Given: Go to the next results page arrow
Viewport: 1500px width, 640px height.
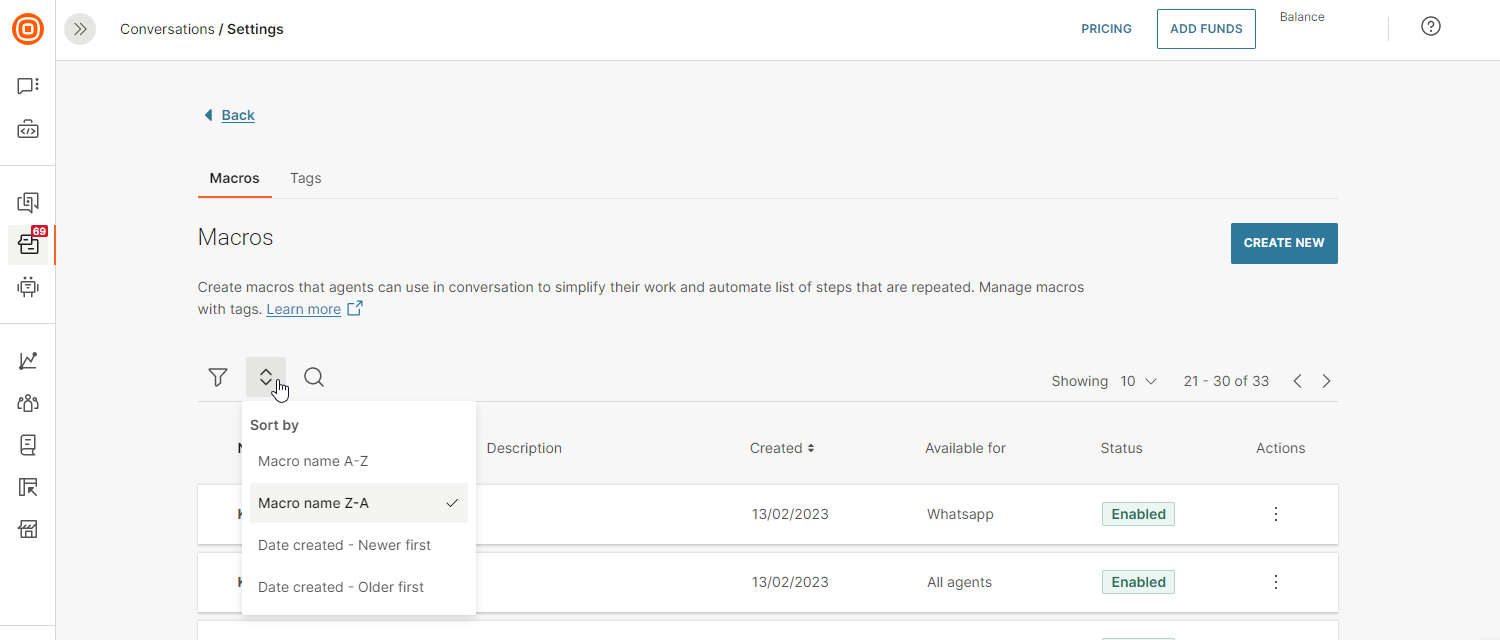Looking at the screenshot, I should click(x=1326, y=381).
